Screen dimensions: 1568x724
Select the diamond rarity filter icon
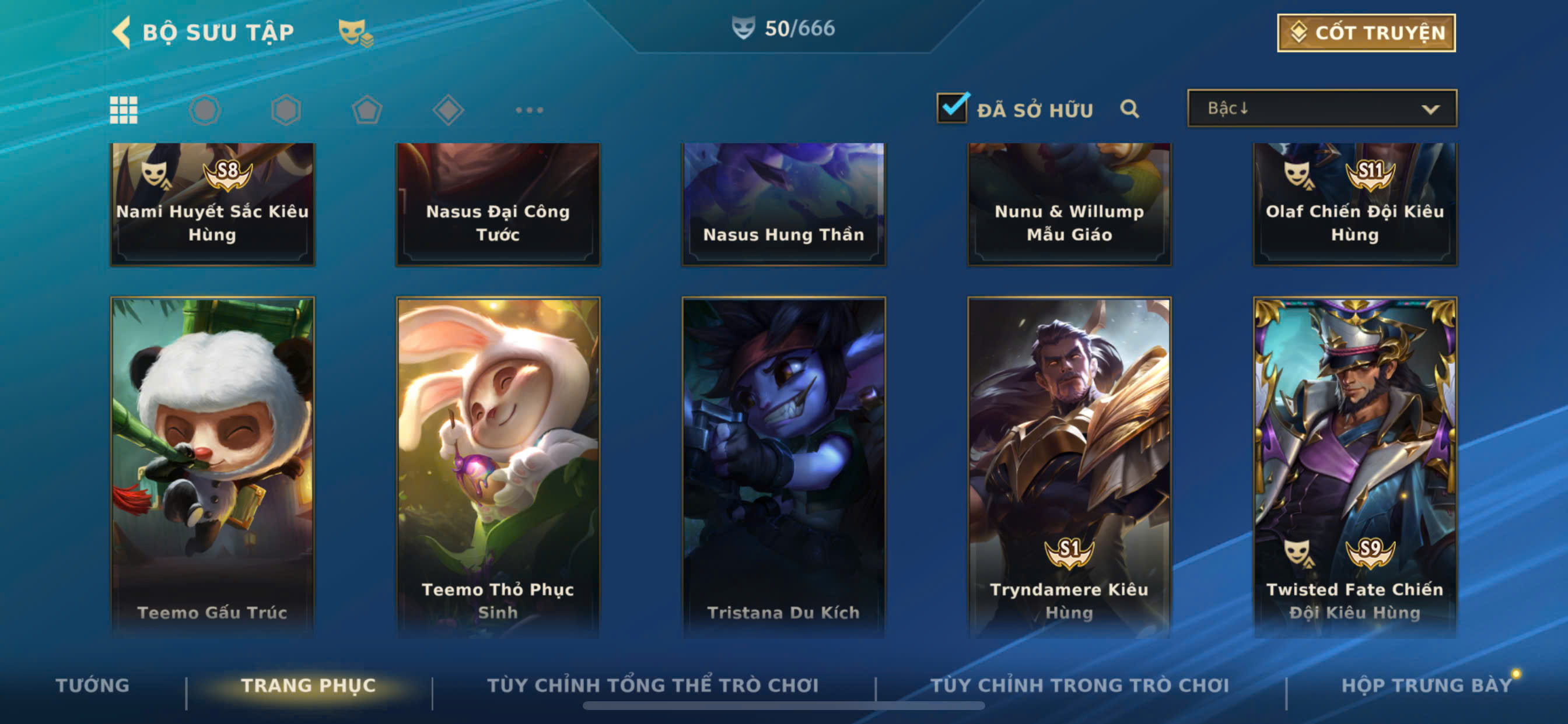coord(448,110)
